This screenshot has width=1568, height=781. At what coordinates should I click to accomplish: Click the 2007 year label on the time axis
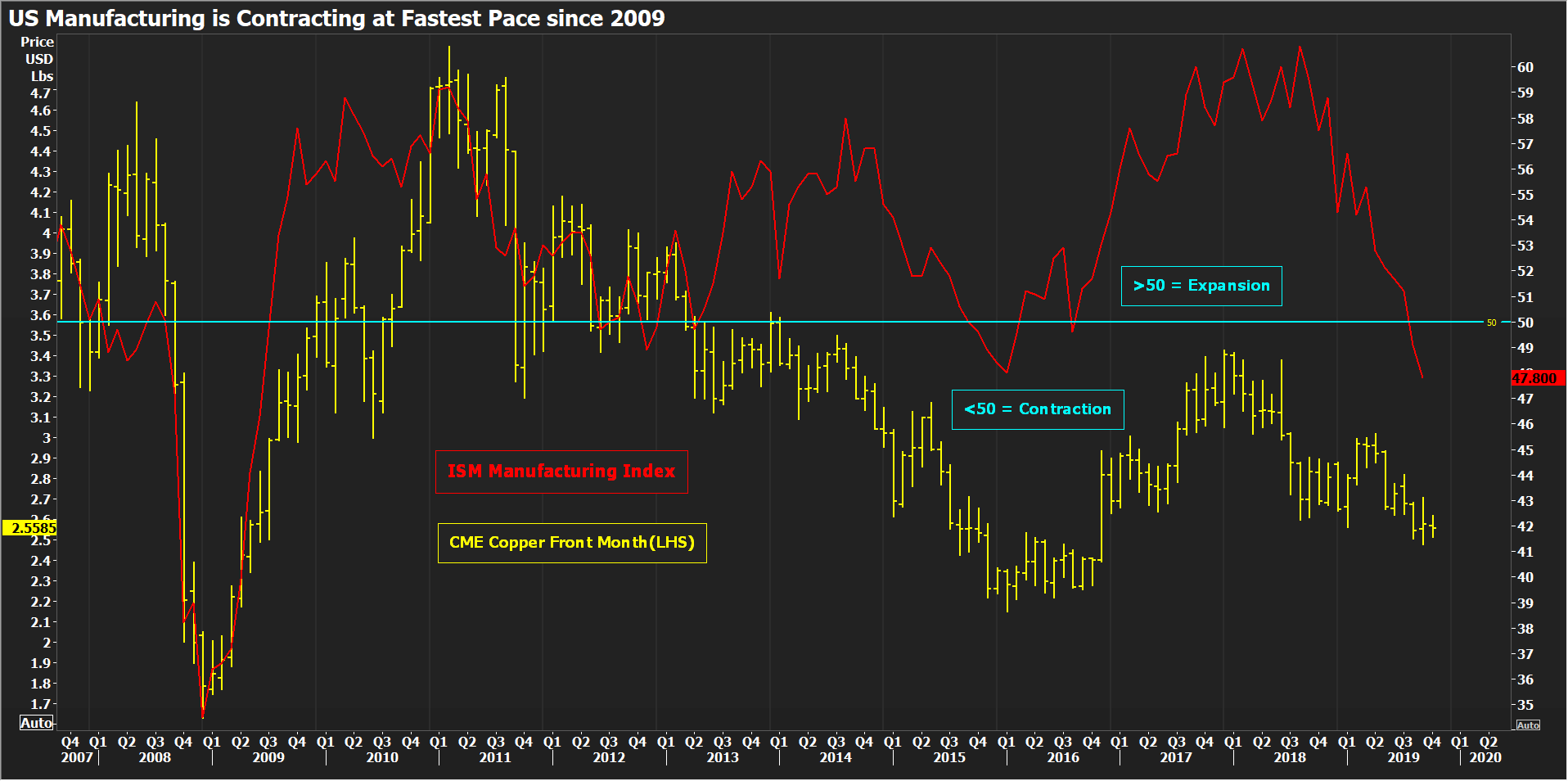[77, 757]
